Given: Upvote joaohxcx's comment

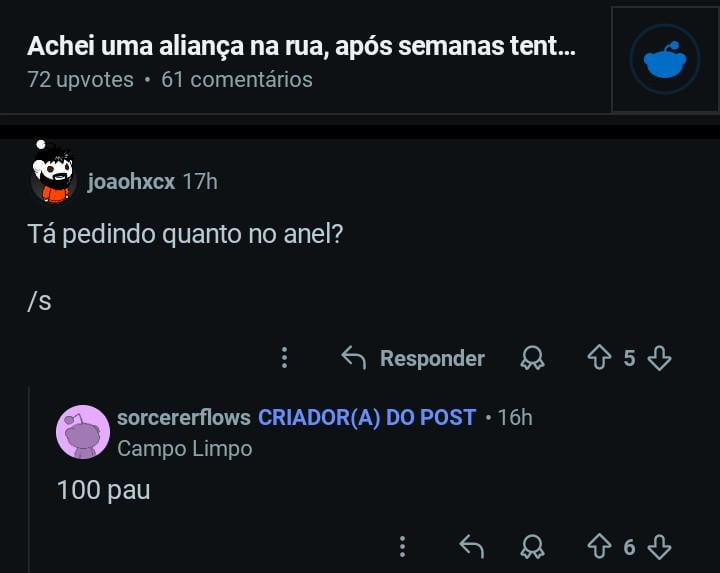Looking at the screenshot, I should [x=599, y=358].
